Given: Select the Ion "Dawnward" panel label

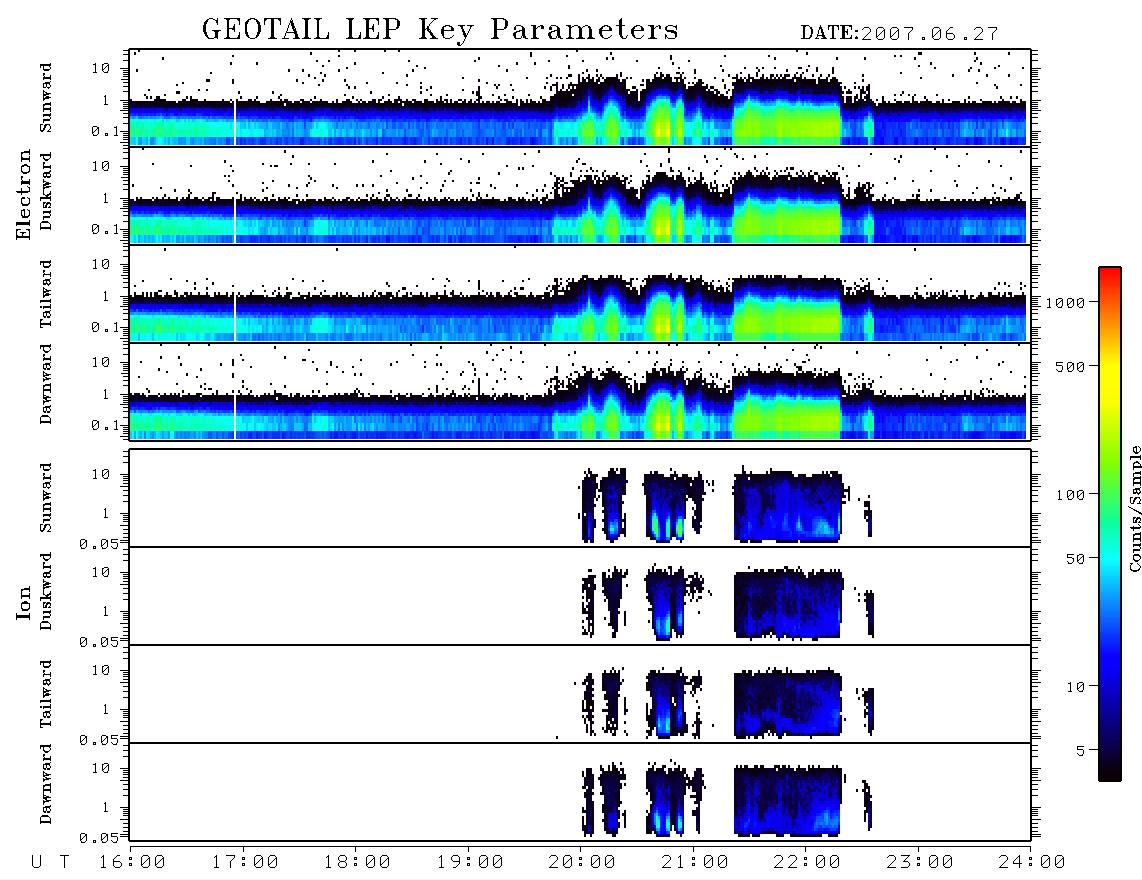Looking at the screenshot, I should [46, 784].
